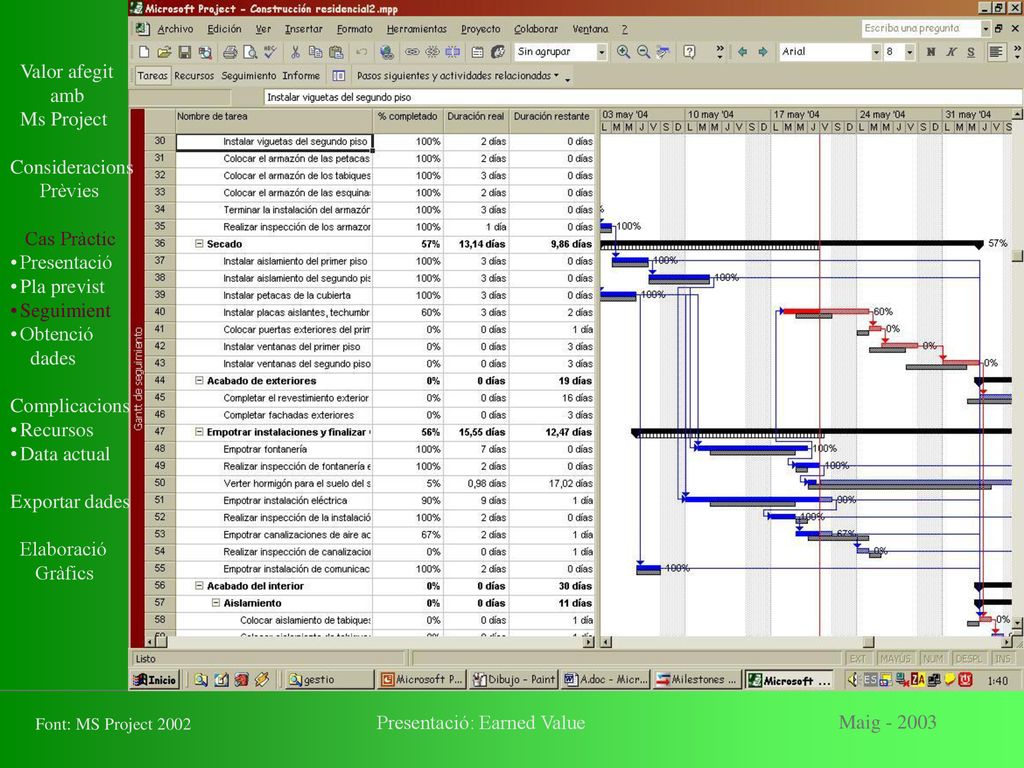Screen dimensions: 1024x768
Task: Click the Recursos project guide button
Action: [194, 76]
